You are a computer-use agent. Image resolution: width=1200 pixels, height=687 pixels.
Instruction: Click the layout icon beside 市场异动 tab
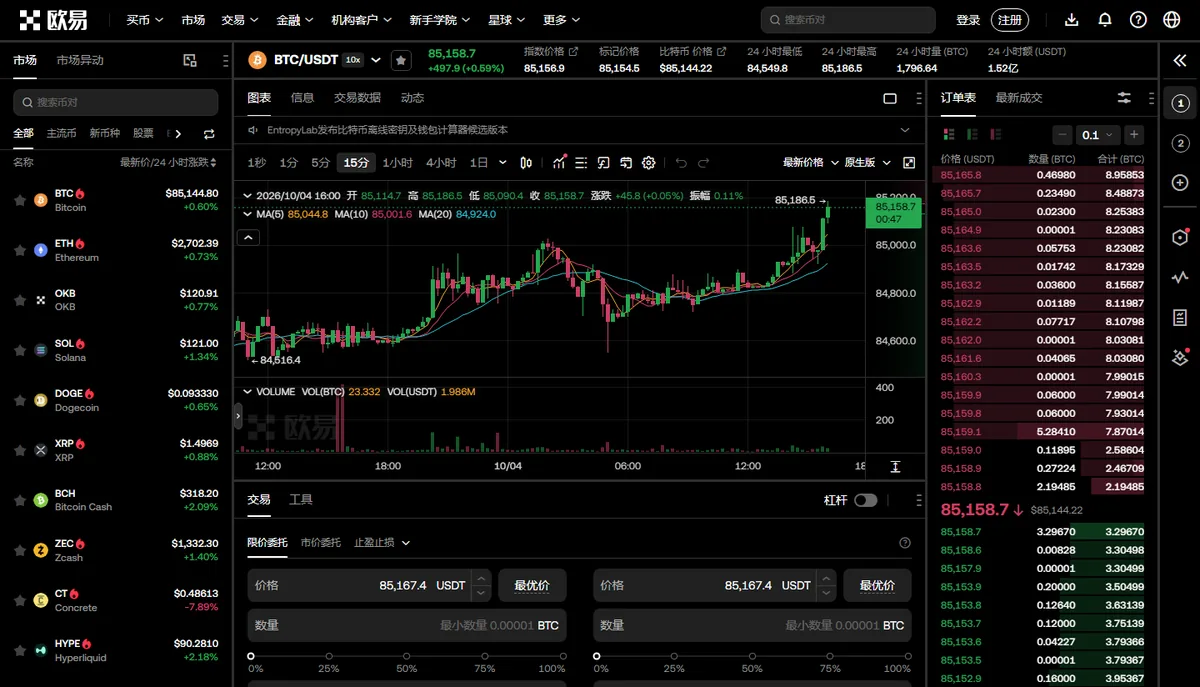[190, 61]
